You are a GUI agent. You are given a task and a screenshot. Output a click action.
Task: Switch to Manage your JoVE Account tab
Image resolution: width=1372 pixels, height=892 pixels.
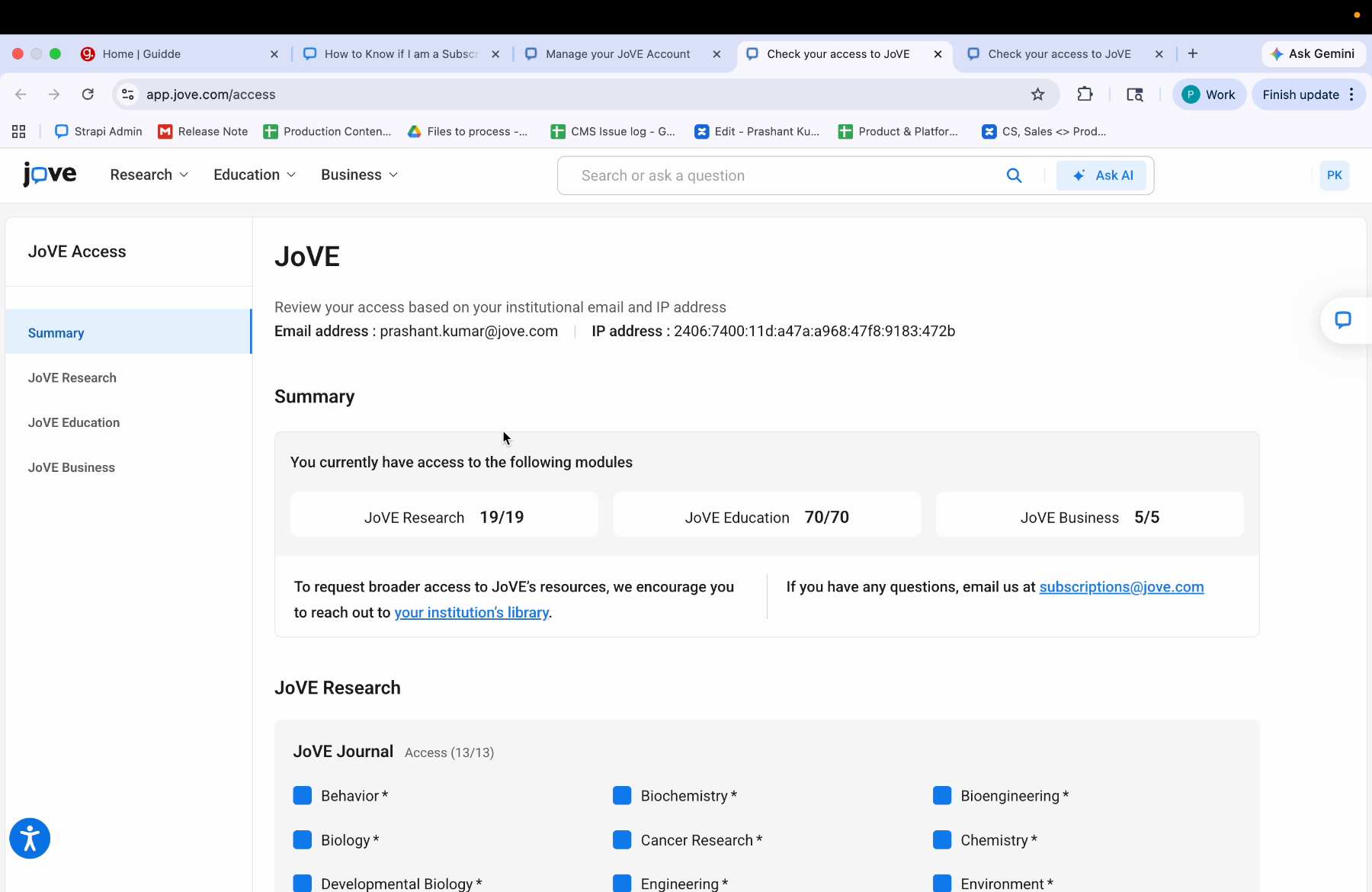click(617, 54)
